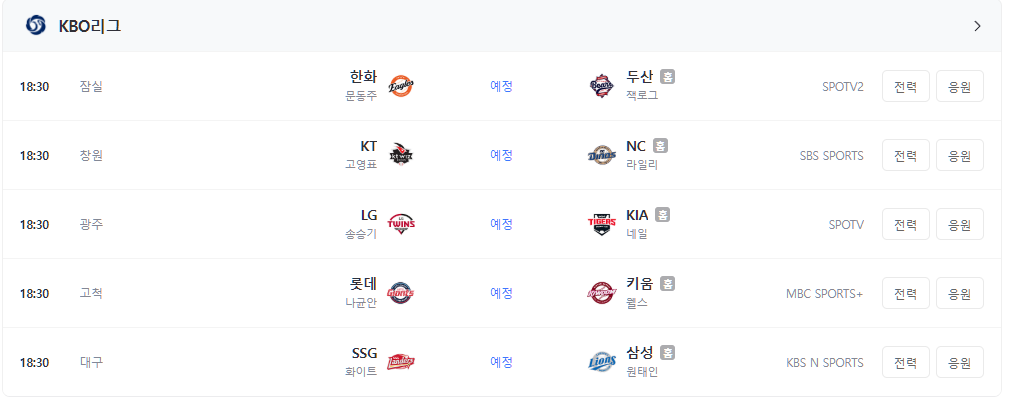
Task: Click 예정 status of SSG vs 삼성
Action: tap(501, 362)
